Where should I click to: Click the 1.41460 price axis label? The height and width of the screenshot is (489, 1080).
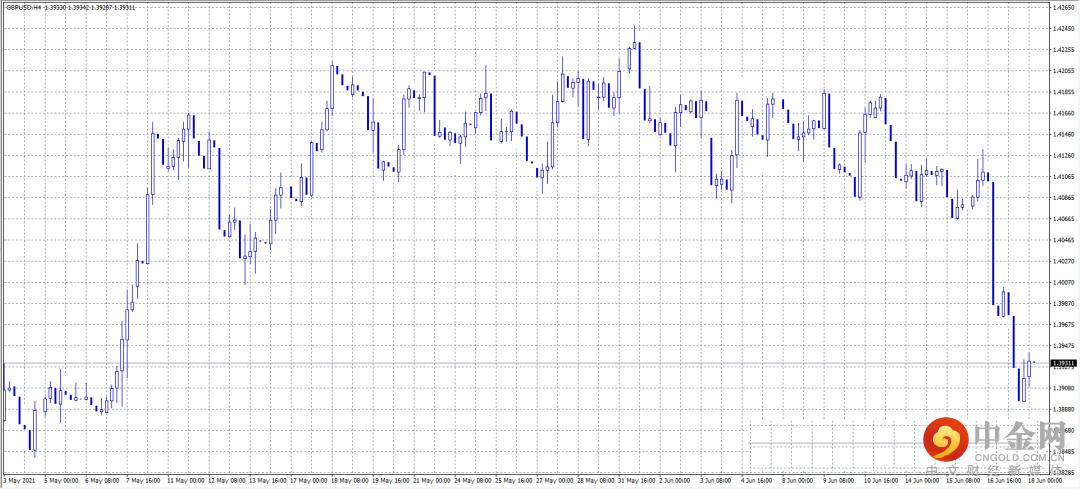[1061, 134]
